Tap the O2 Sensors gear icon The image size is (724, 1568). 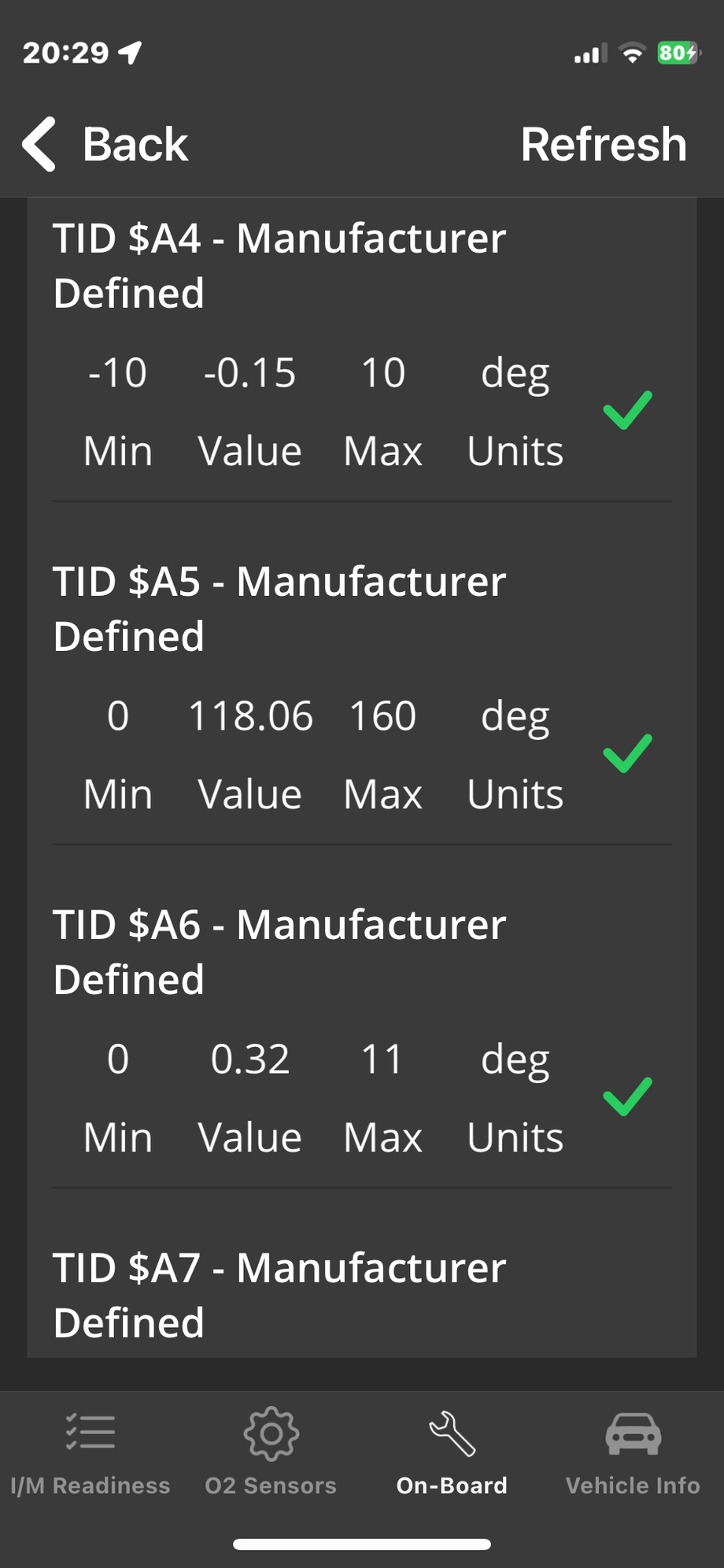[271, 1433]
